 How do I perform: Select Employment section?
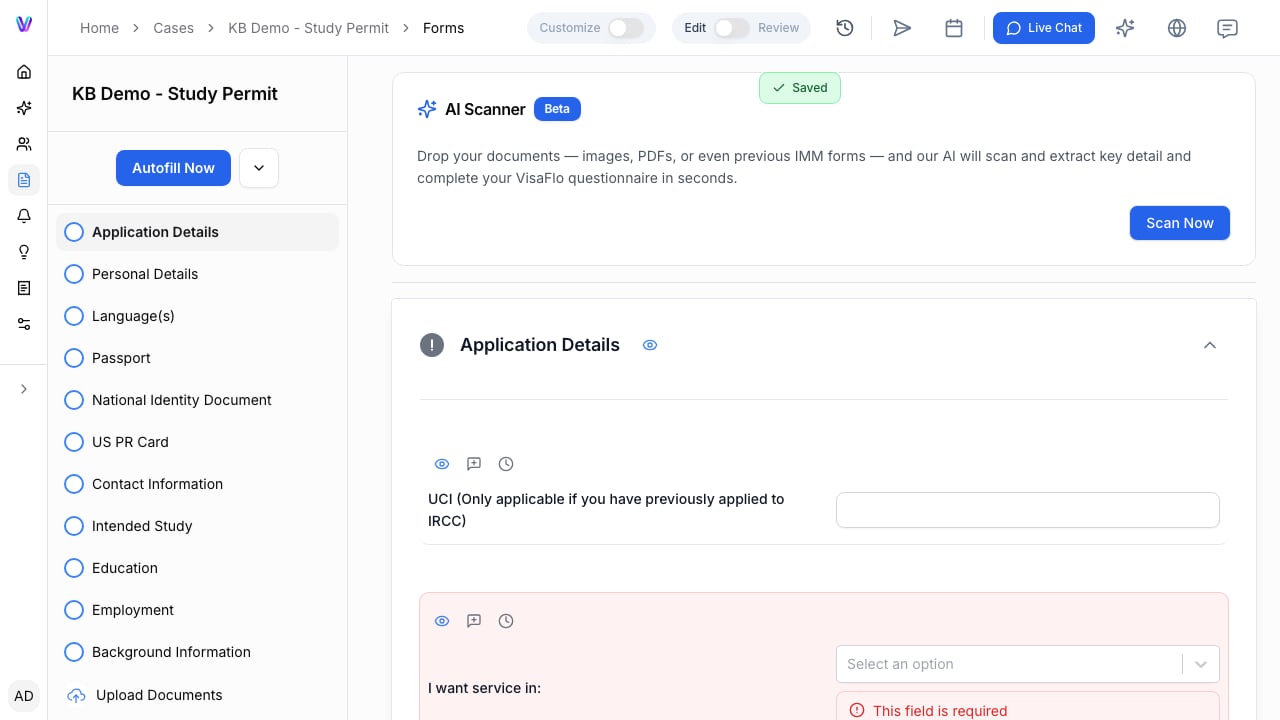(x=198, y=610)
